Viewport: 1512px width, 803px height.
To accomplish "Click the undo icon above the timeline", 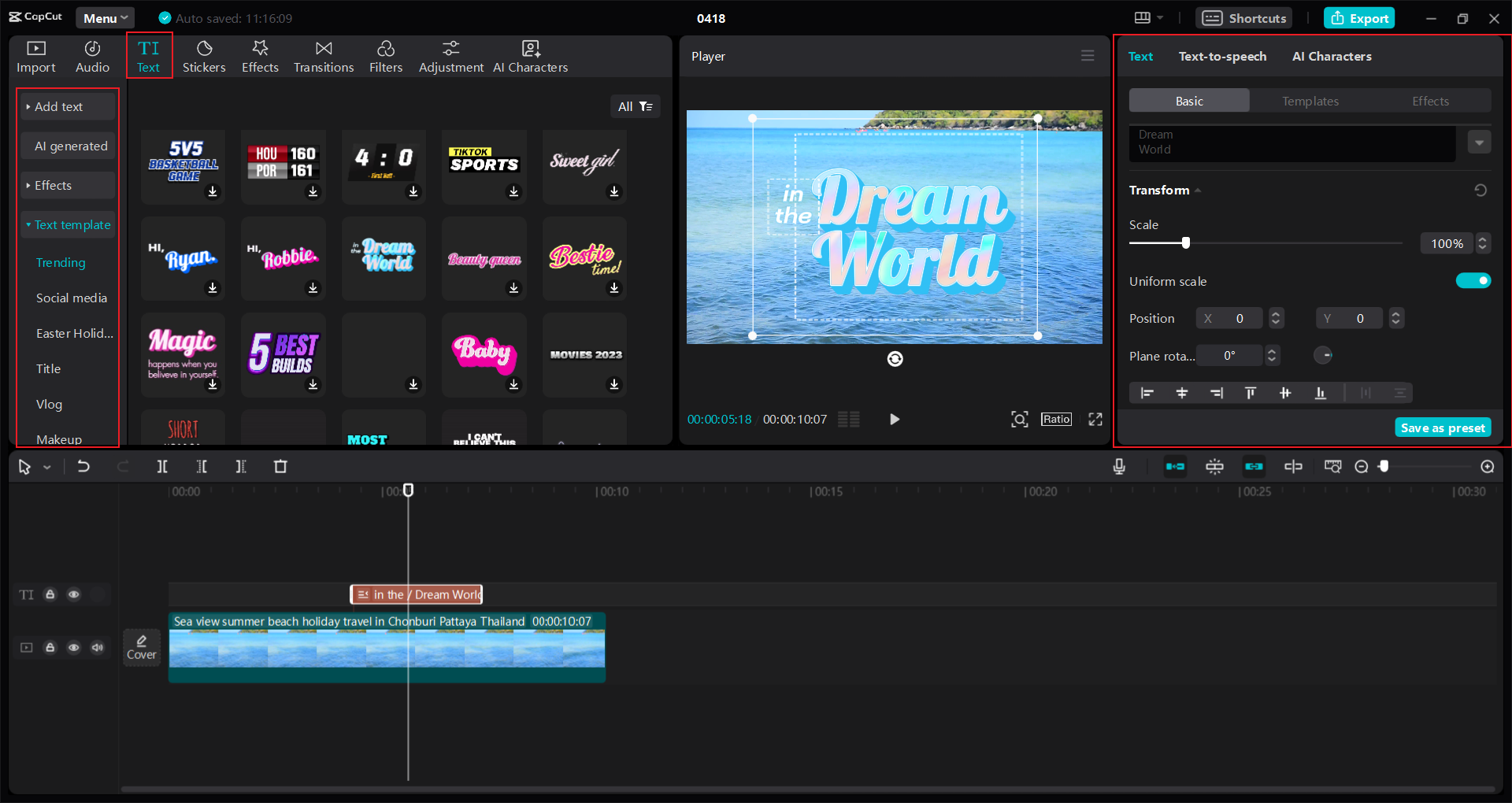I will coord(84,466).
